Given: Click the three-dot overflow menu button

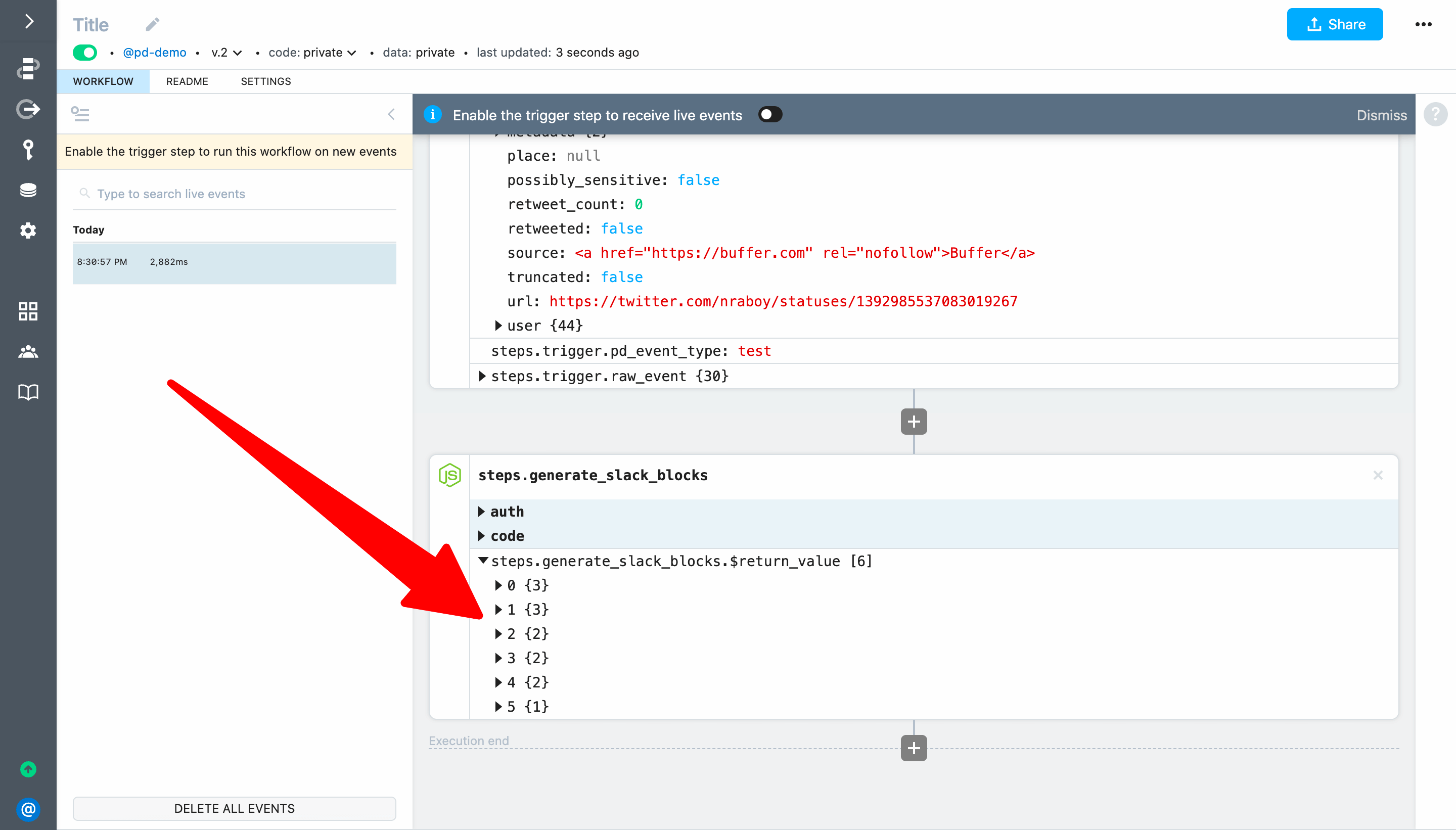Looking at the screenshot, I should [x=1423, y=23].
